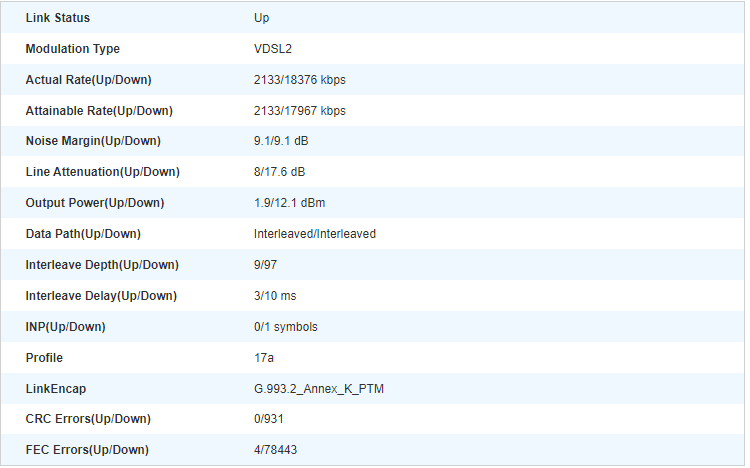
Task: Select the Profile value 17a
Action: [264, 358]
